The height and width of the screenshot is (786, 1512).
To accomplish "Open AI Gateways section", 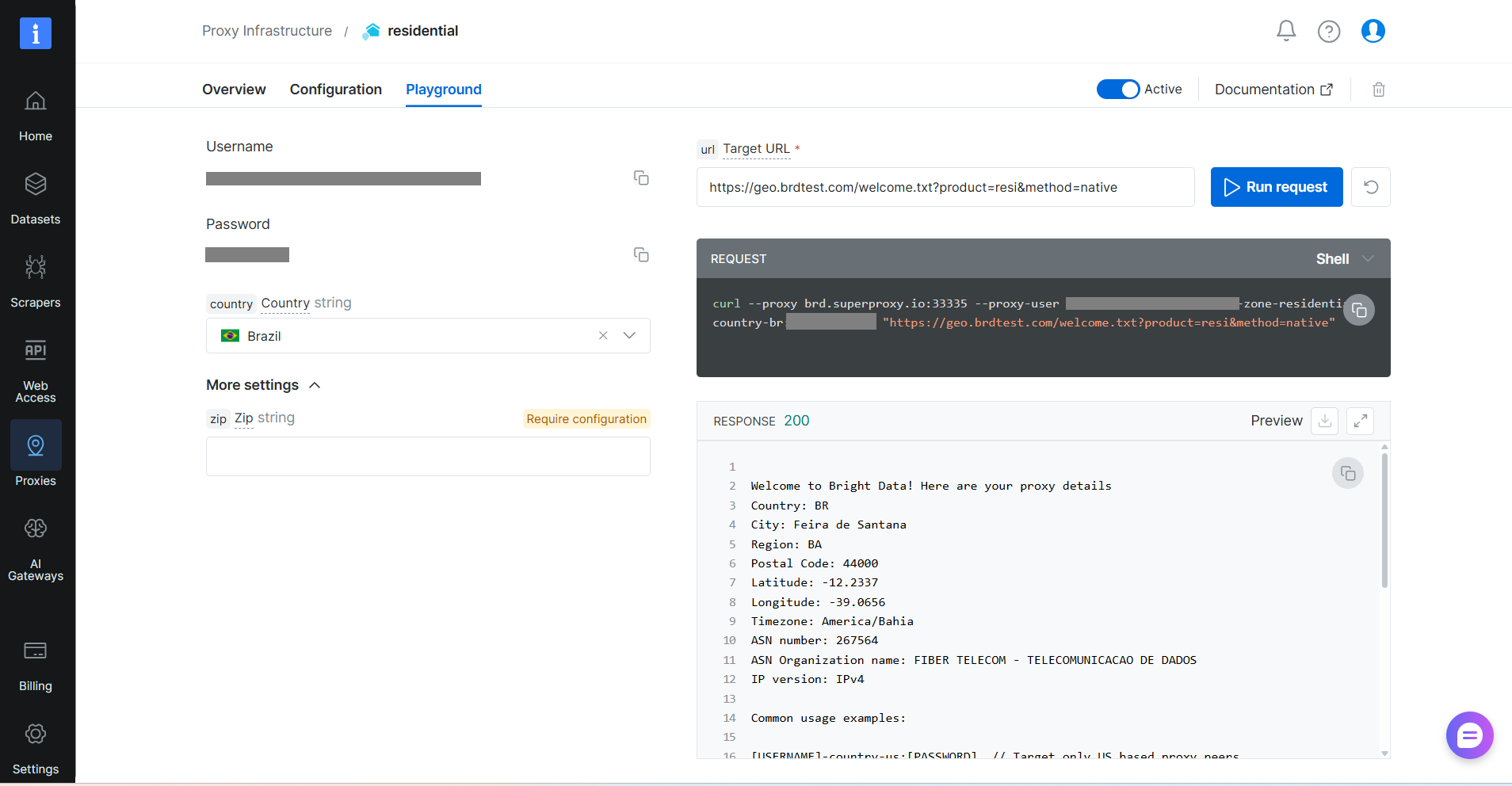I will (36, 549).
